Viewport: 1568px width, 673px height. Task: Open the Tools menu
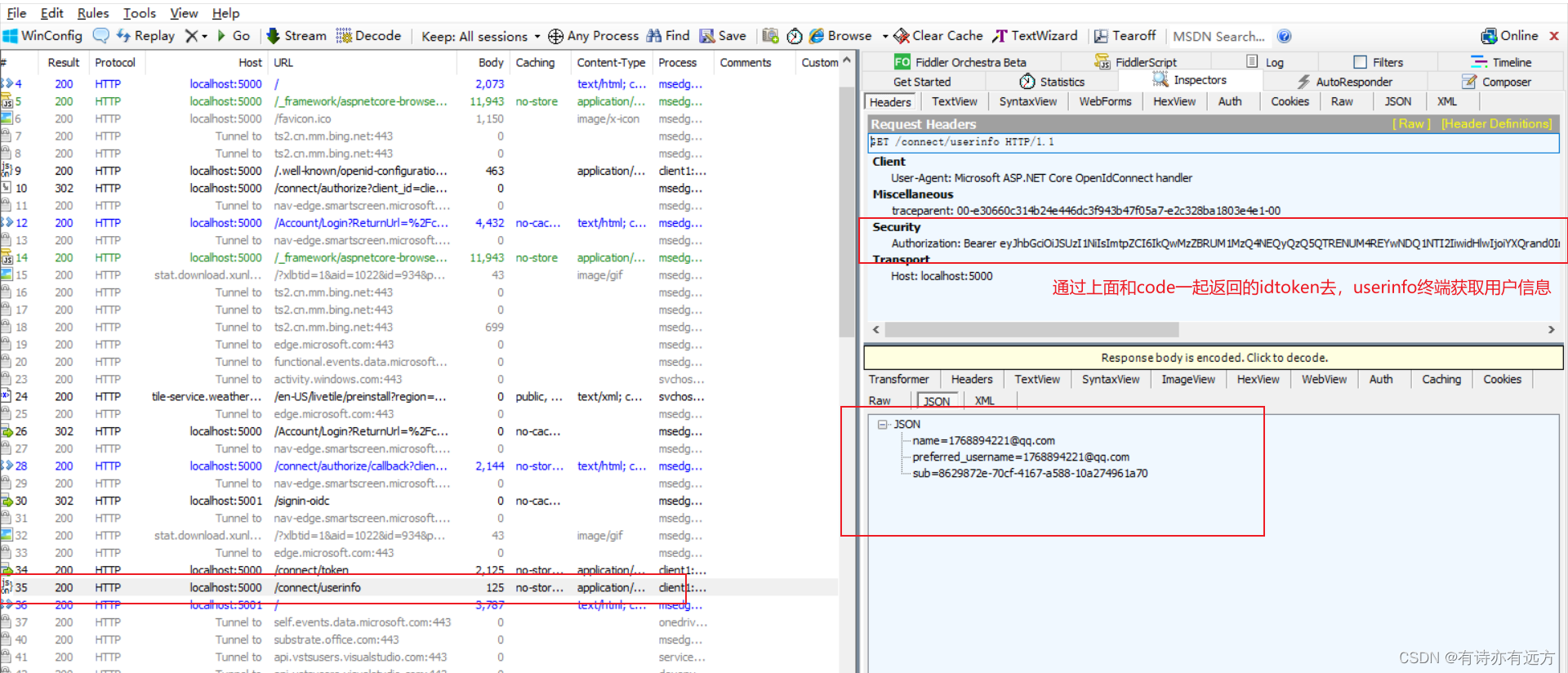[139, 13]
